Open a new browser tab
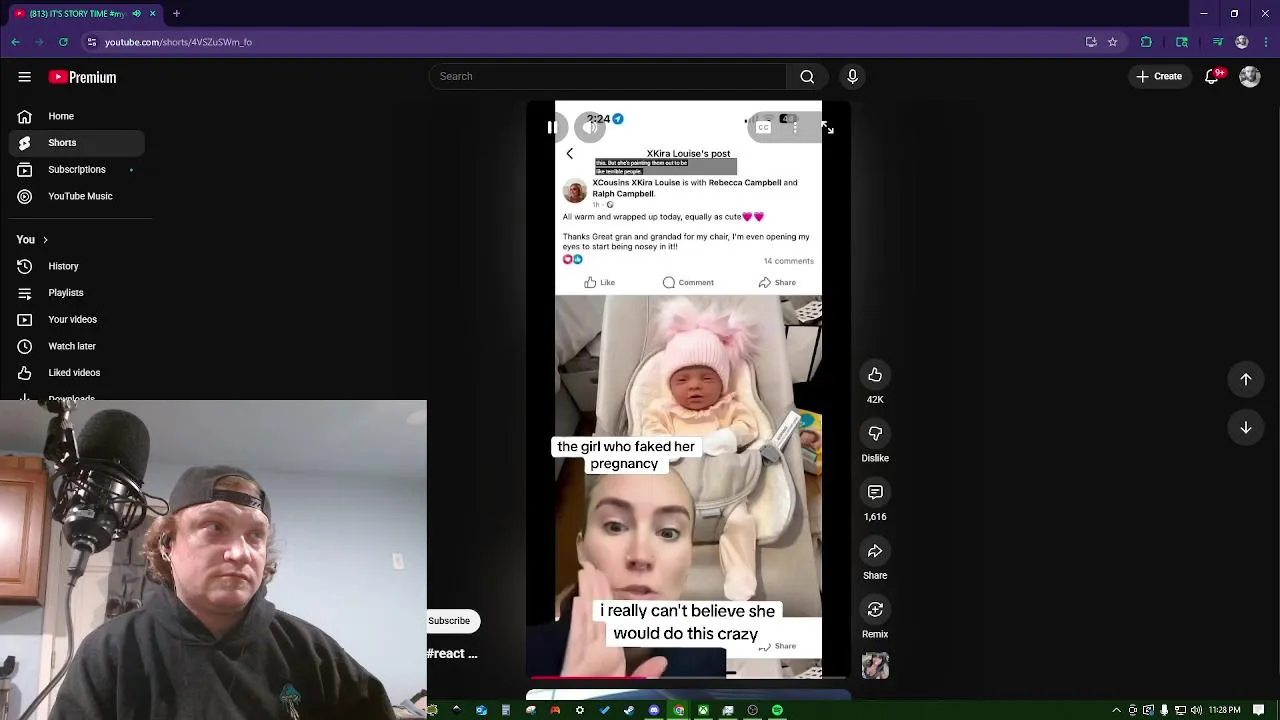This screenshot has width=1280, height=720. tap(176, 14)
